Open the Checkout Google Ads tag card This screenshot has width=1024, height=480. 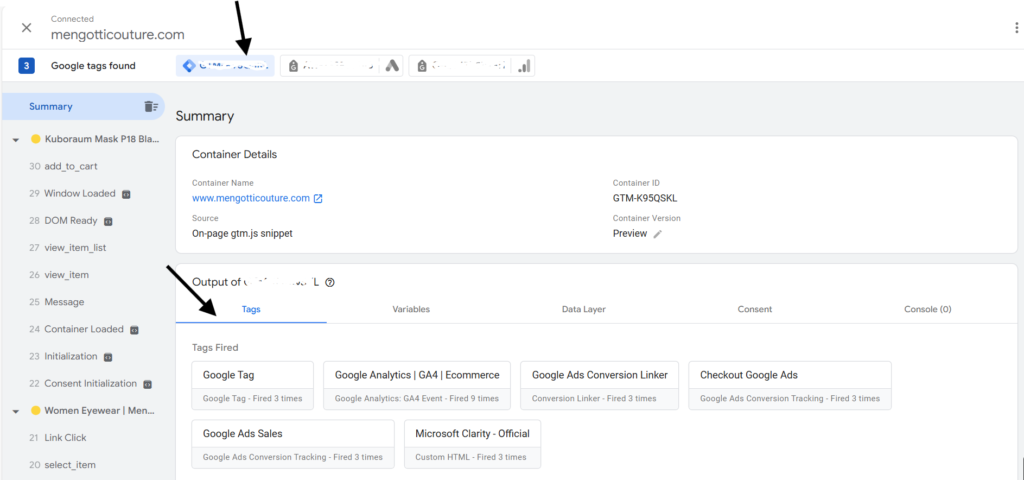[790, 385]
